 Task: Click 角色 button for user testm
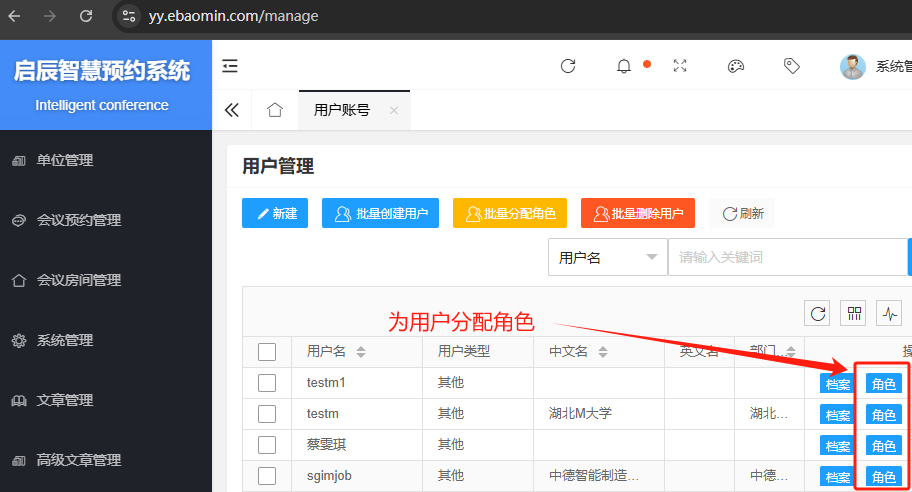tap(883, 415)
